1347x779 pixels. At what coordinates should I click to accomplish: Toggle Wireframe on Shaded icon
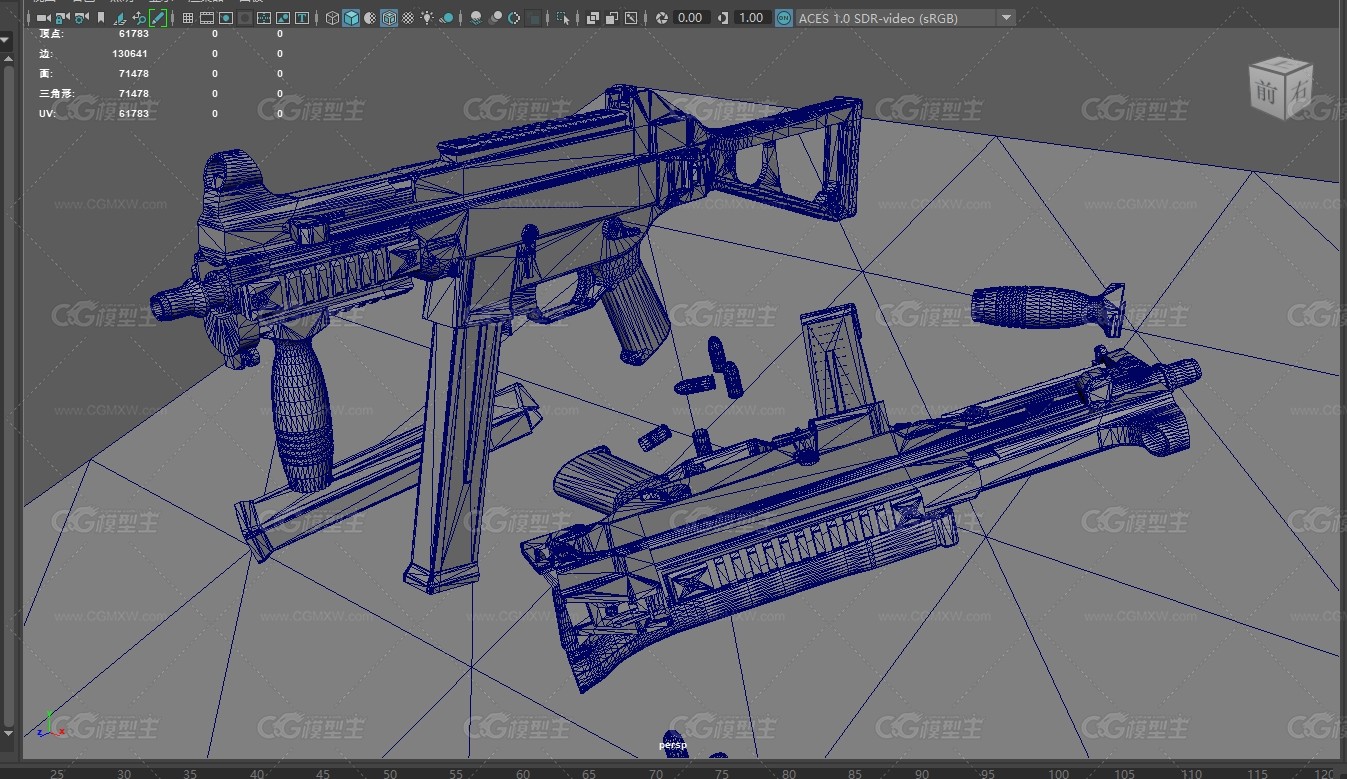pyautogui.click(x=388, y=18)
